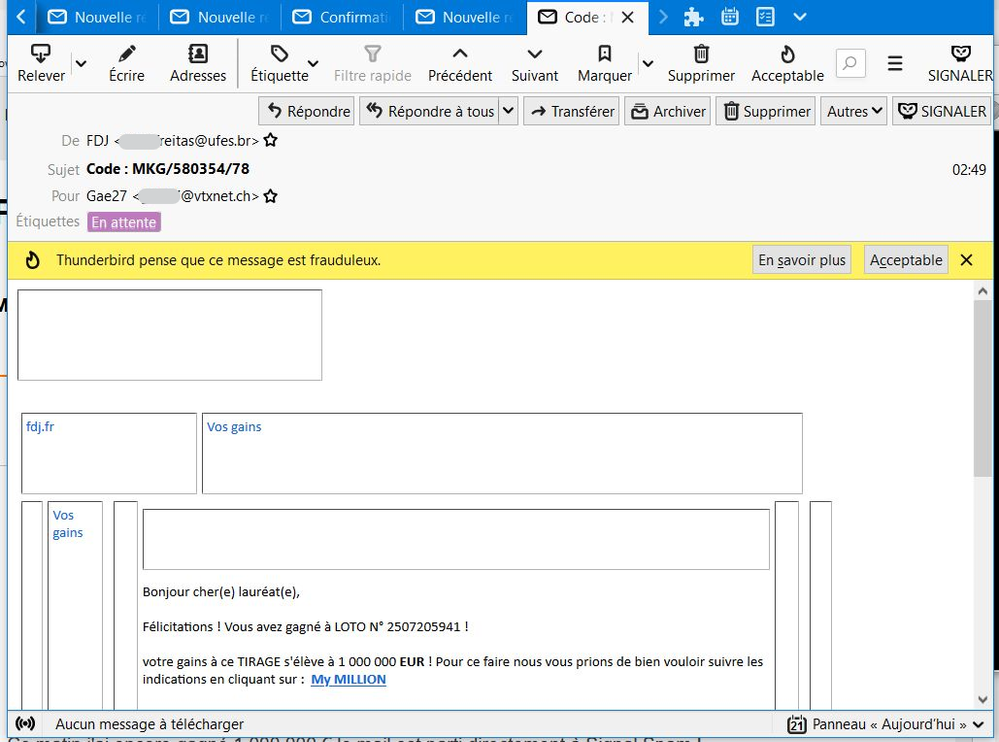Click the En savoir plus button
Viewport: 999px width, 742px height.
801,260
